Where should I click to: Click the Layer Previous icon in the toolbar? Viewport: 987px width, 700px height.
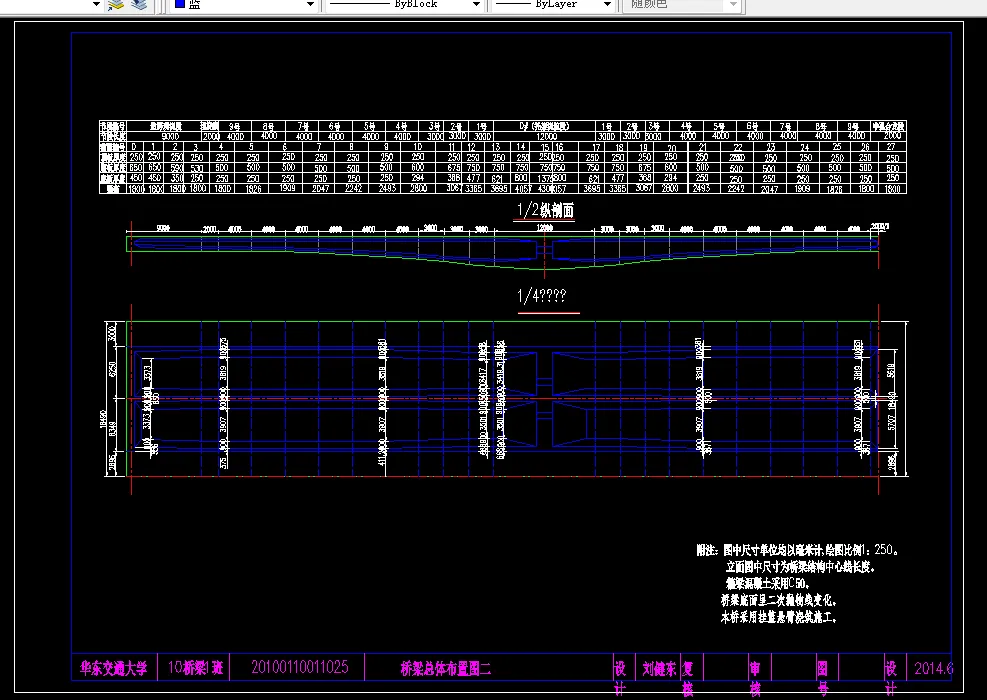click(x=116, y=4)
